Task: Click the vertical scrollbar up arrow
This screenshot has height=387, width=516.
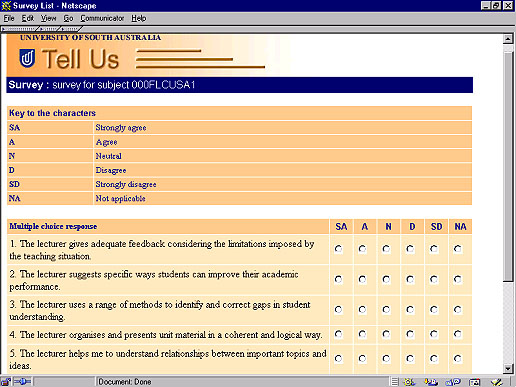Action: (x=508, y=39)
